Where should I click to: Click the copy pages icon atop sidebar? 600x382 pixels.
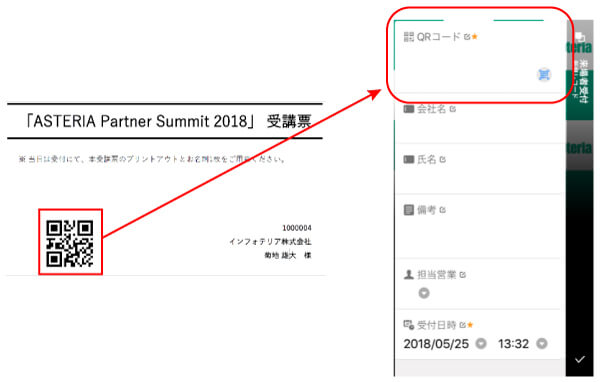pyautogui.click(x=580, y=36)
